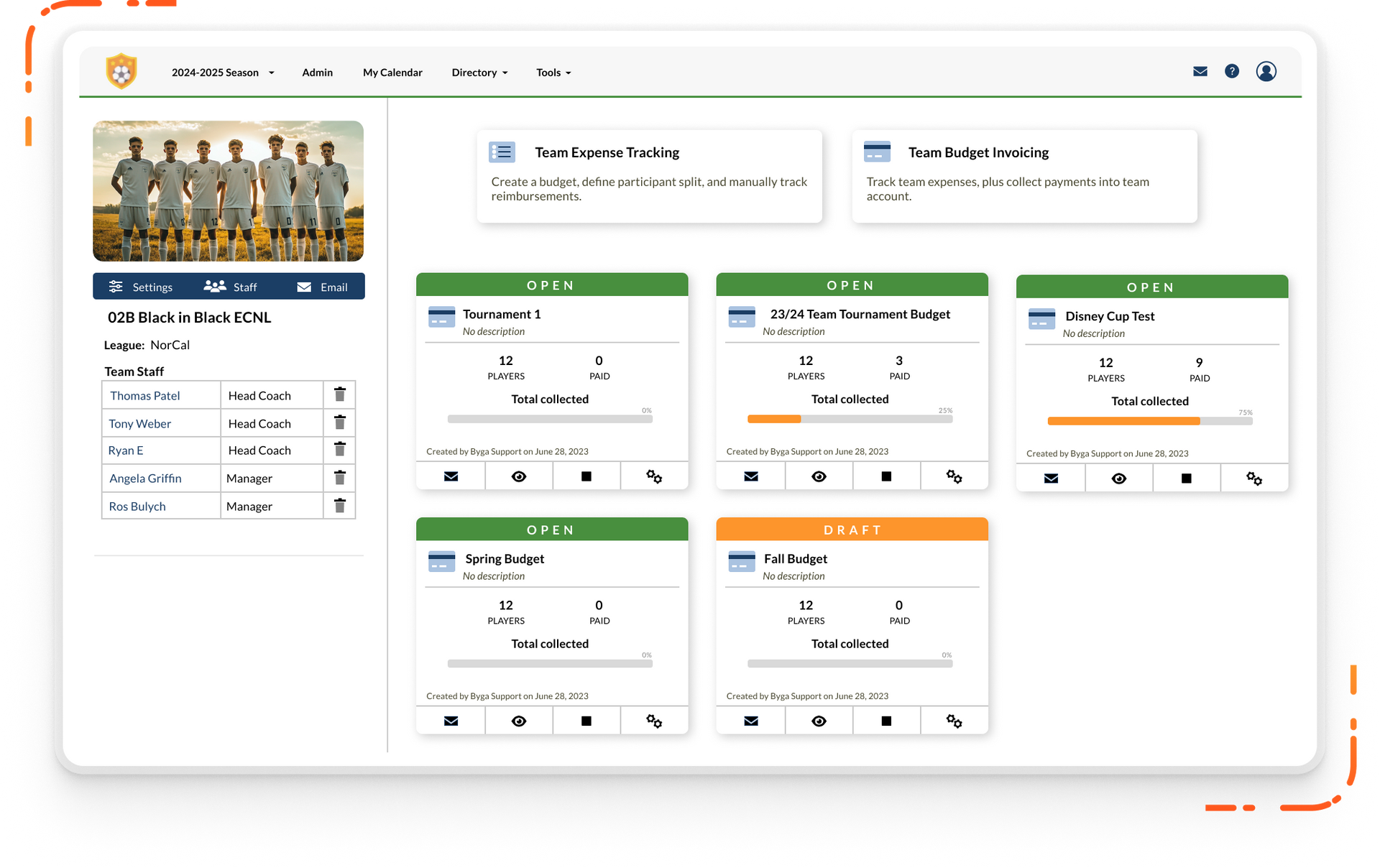Viewport: 1380px width, 868px height.
Task: Open the email icon for Tournament 1 budget
Action: [451, 476]
